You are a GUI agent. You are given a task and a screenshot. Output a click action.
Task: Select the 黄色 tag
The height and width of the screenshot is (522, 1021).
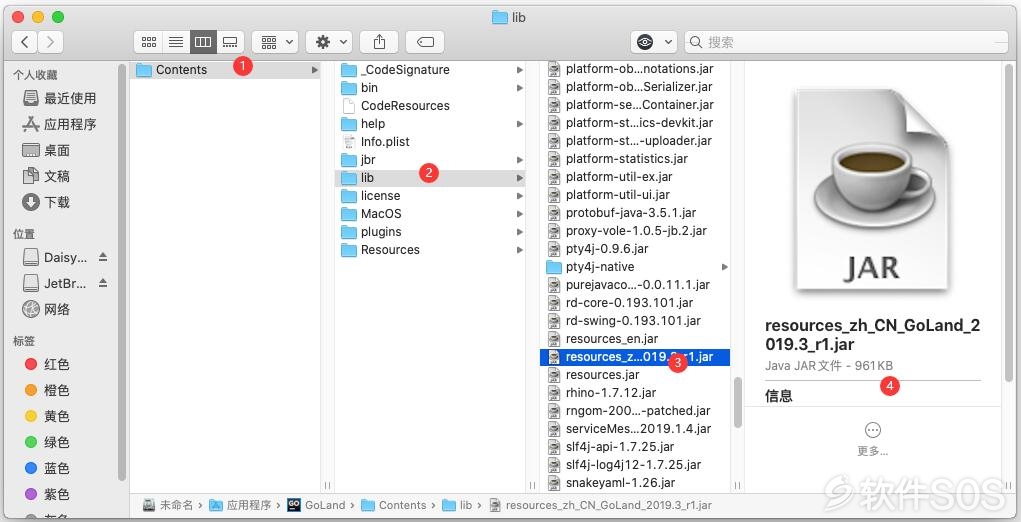[x=47, y=417]
